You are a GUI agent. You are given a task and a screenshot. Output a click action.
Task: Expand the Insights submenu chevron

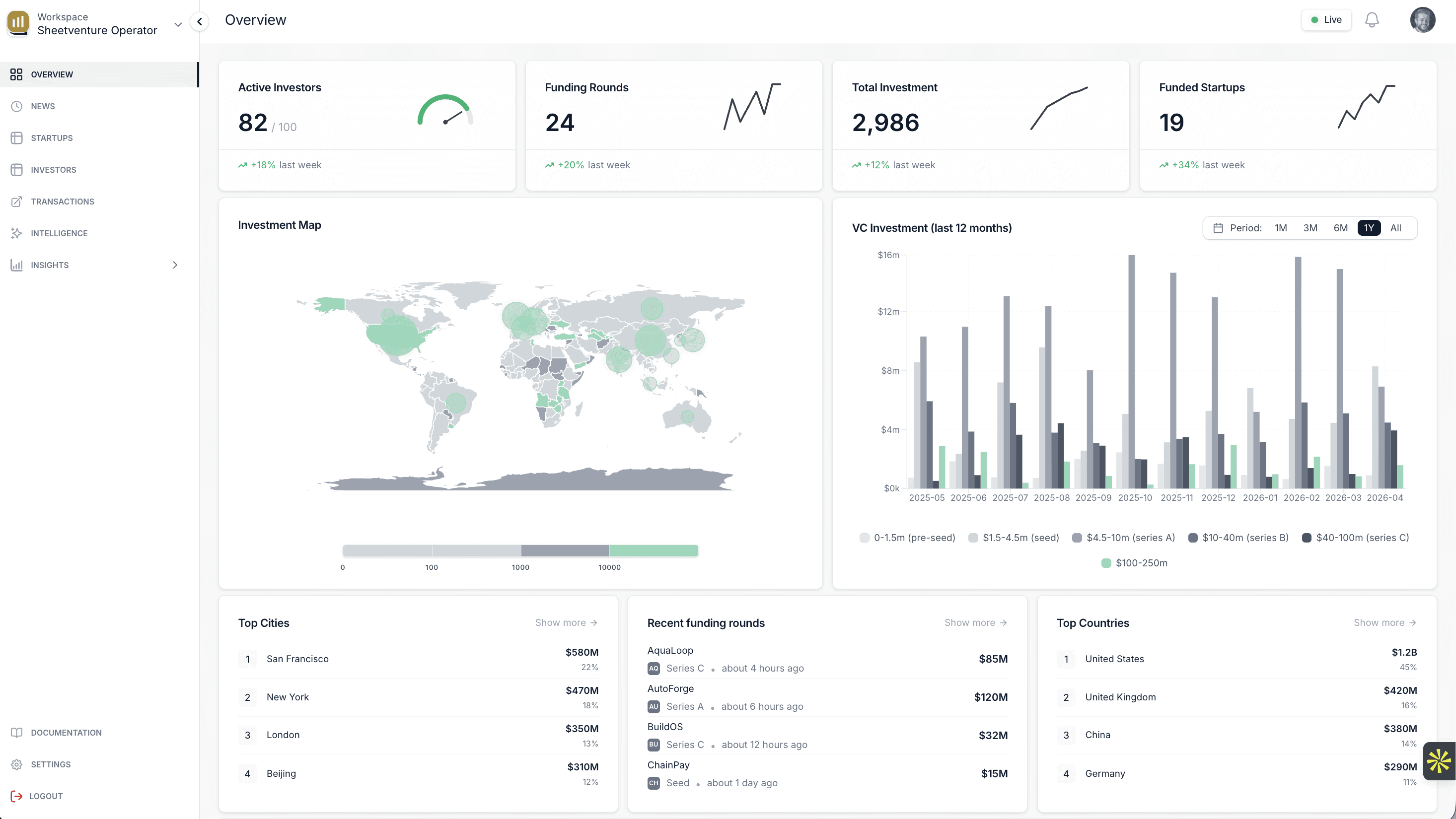pyautogui.click(x=175, y=265)
